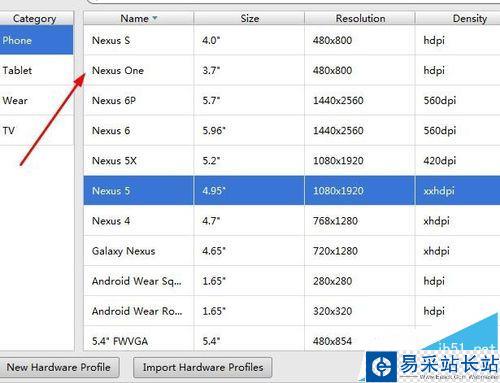The image size is (500, 383).
Task: Click the 768x1280 resolution cell
Action: (x=360, y=221)
